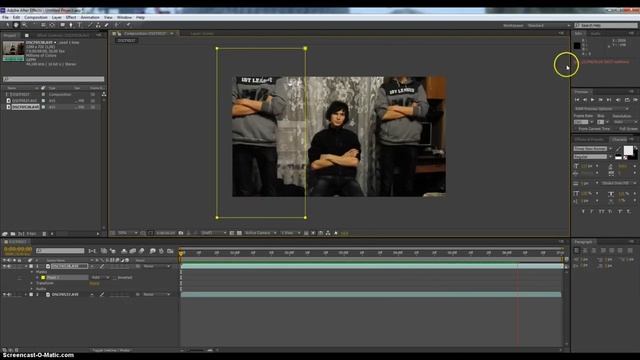The width and height of the screenshot is (640, 360).
Task: Hide the first video layer with eye toggle
Action: (4, 266)
